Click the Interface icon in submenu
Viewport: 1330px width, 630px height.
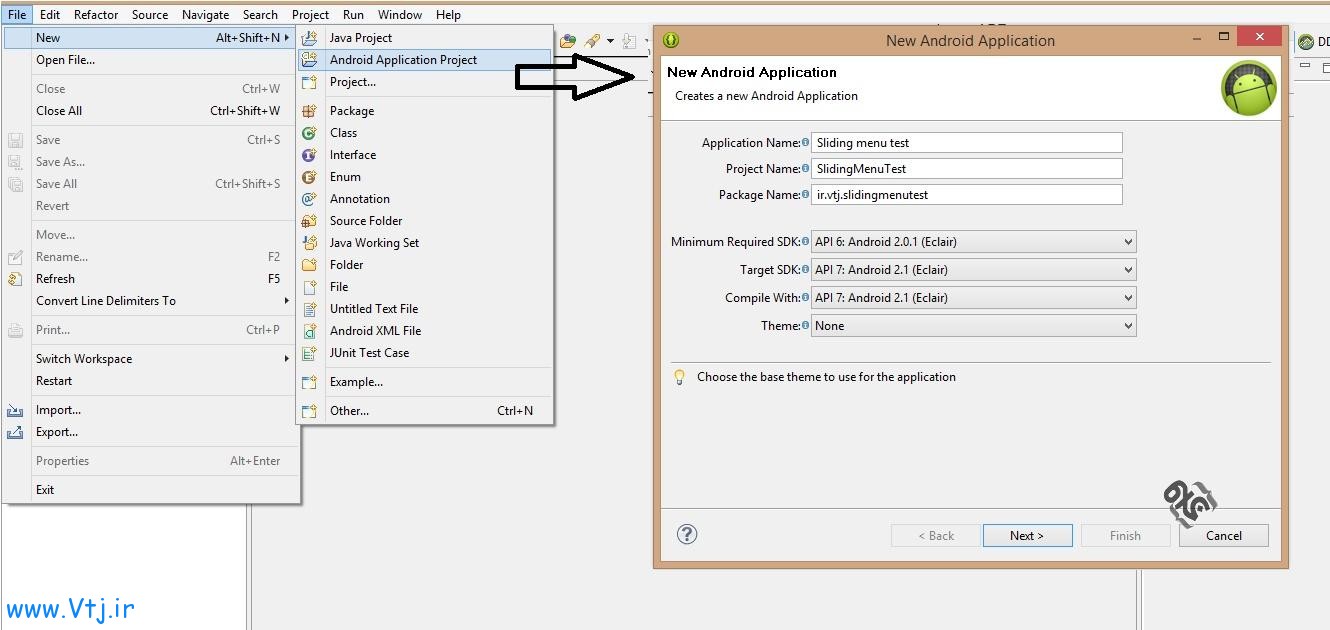point(310,155)
